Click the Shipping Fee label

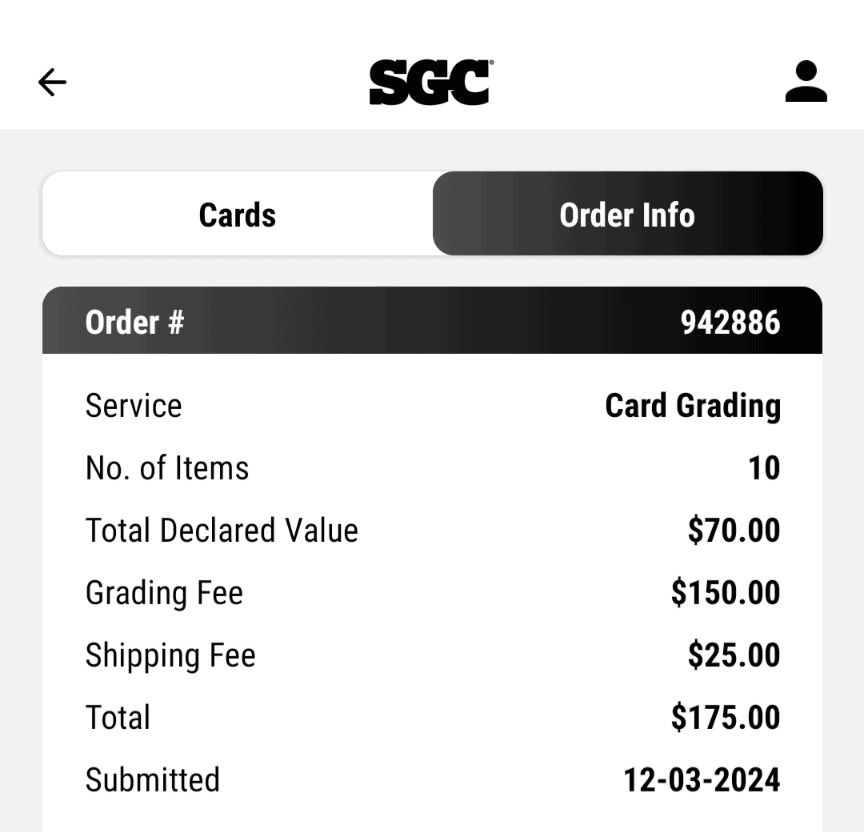click(x=171, y=655)
